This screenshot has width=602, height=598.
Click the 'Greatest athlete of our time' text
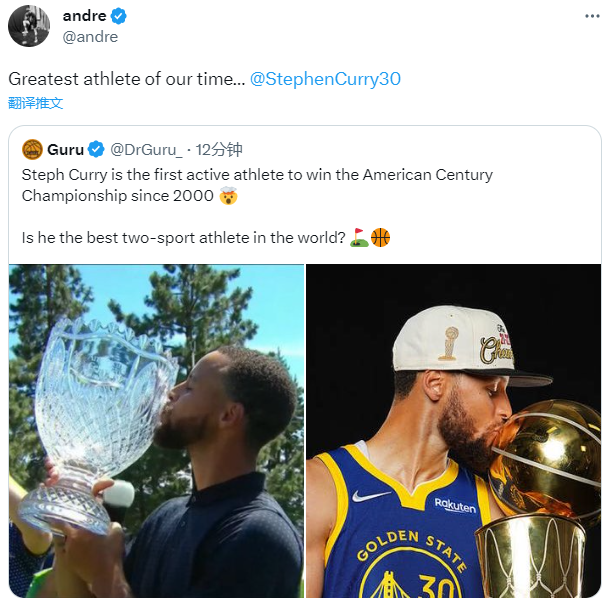(126, 79)
